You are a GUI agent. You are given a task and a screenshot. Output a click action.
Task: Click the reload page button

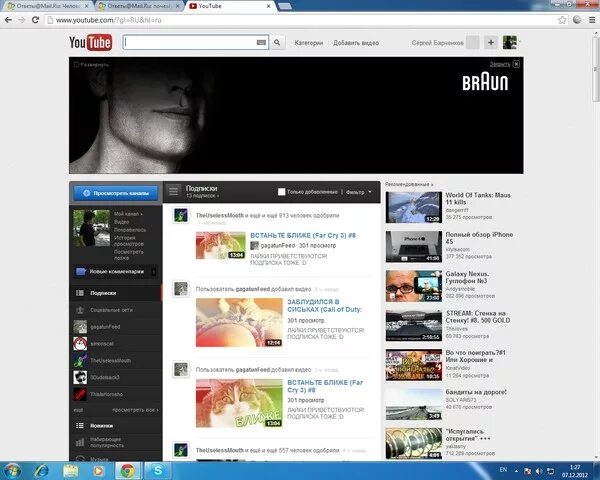tap(35, 20)
